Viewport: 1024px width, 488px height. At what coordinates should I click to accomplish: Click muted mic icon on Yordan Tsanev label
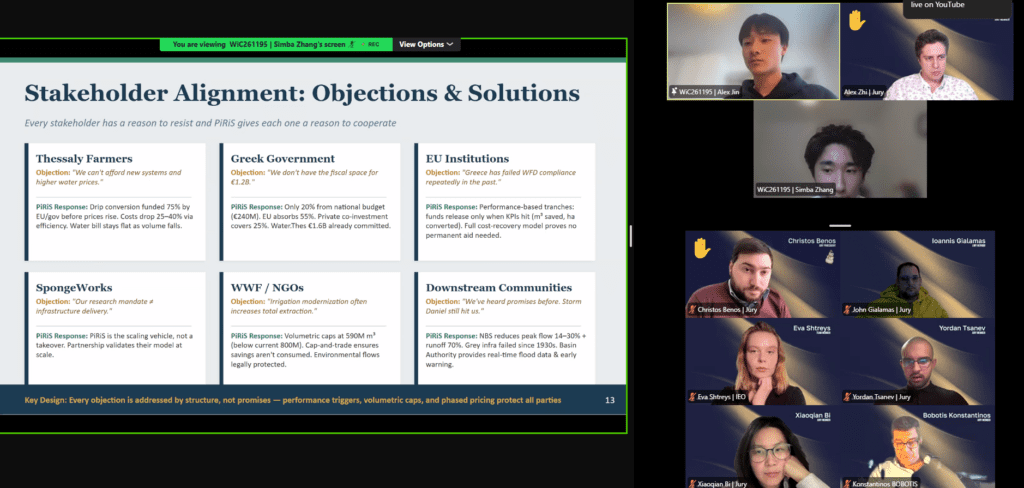pyautogui.click(x=848, y=397)
